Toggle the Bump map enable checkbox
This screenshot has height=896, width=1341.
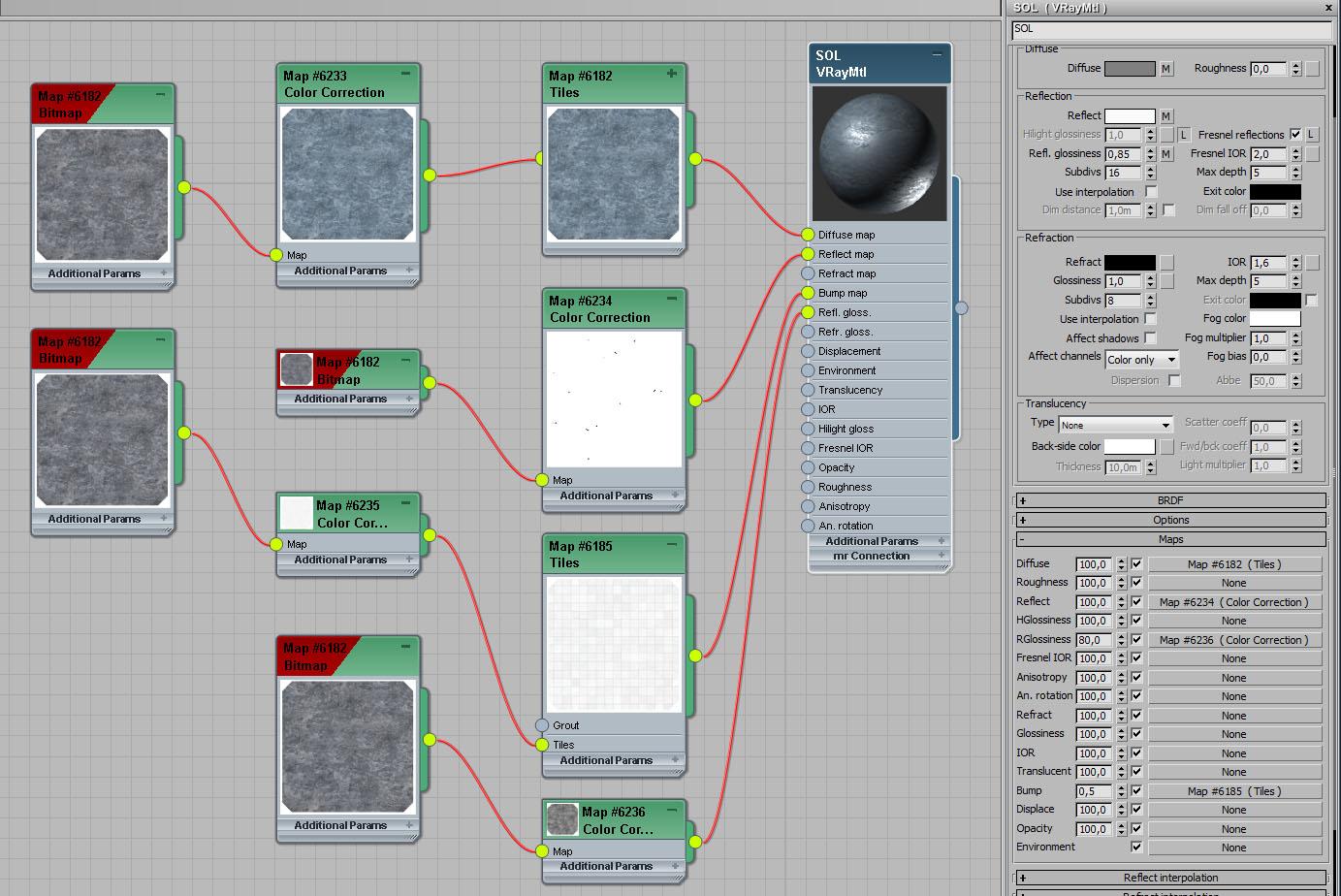pyautogui.click(x=1136, y=791)
